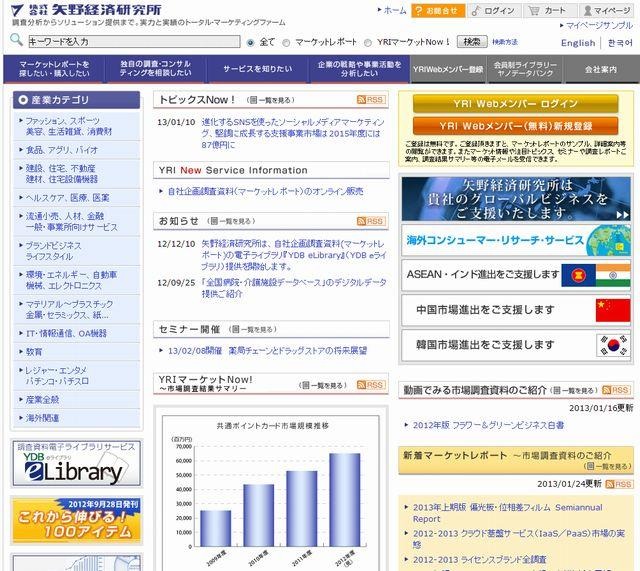Click the カート shopping cart button
The image size is (640, 571).
point(550,11)
